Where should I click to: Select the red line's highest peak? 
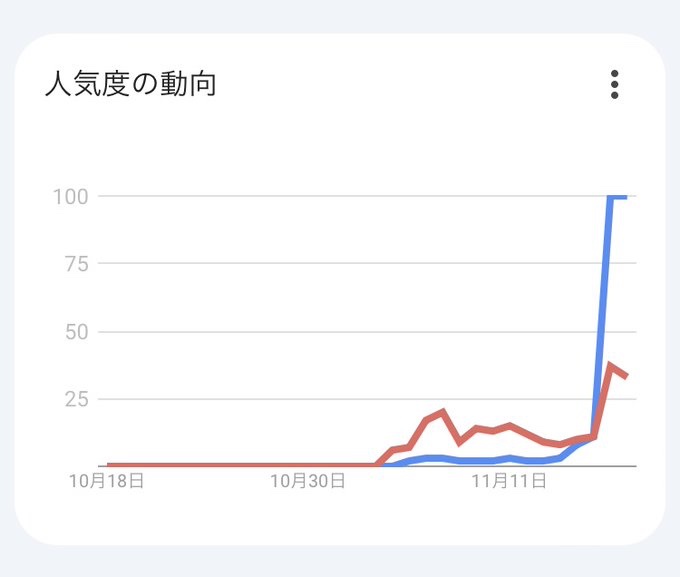pos(611,366)
